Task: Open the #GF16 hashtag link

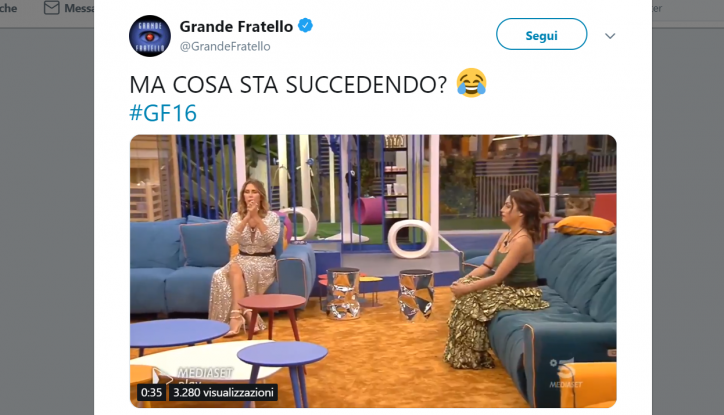Action: pos(163,113)
